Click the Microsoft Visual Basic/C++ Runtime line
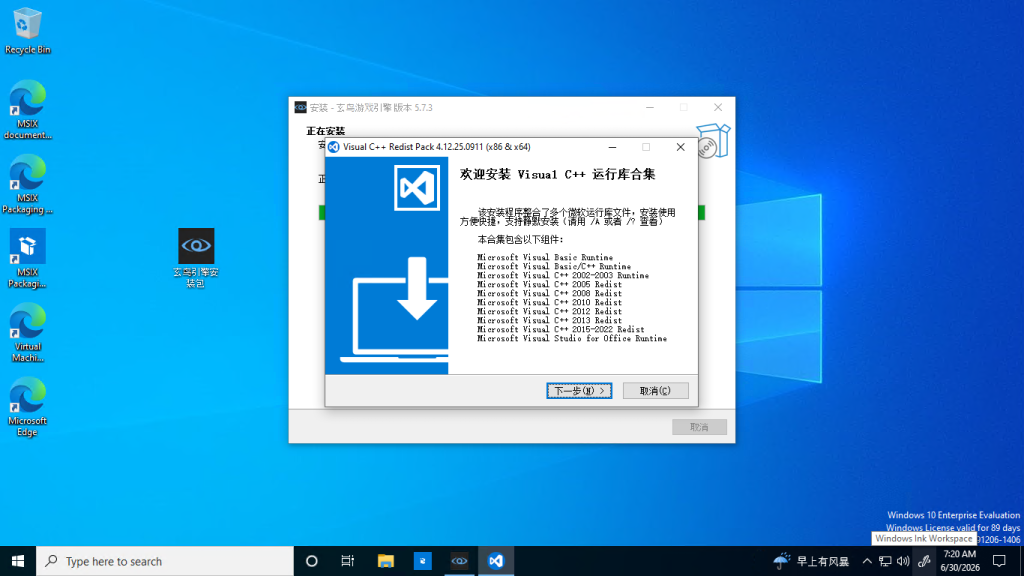This screenshot has width=1024, height=576. tap(554, 266)
